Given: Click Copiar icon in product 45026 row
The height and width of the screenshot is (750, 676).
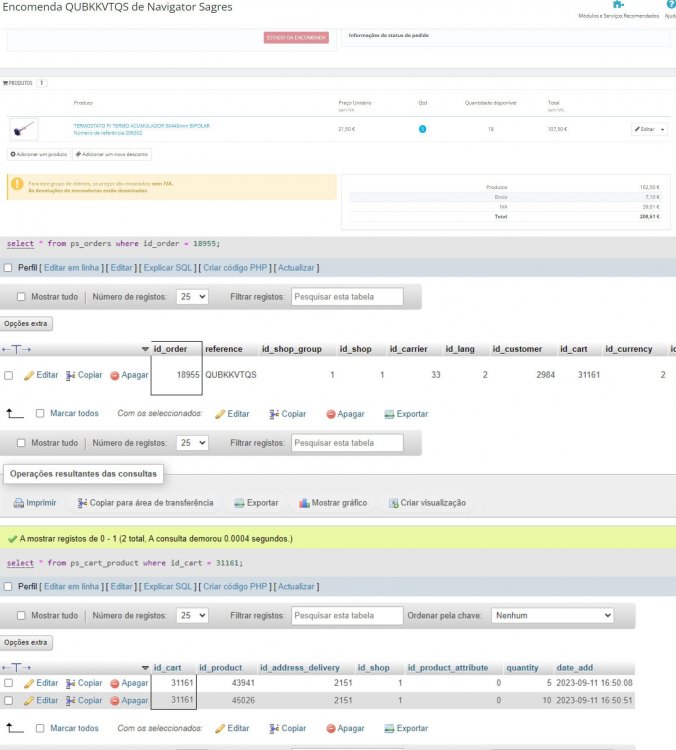Looking at the screenshot, I should coord(70,701).
